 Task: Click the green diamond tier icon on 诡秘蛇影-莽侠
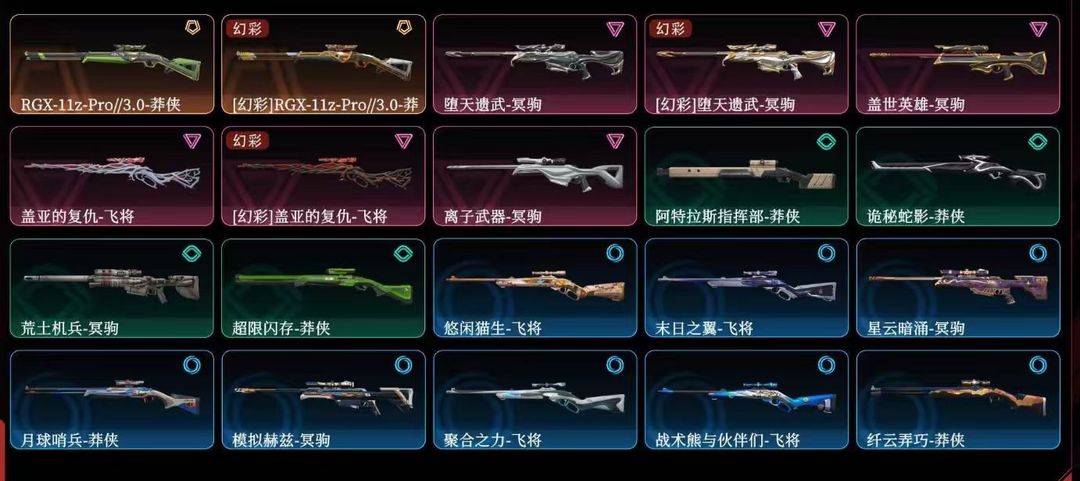point(1038,141)
